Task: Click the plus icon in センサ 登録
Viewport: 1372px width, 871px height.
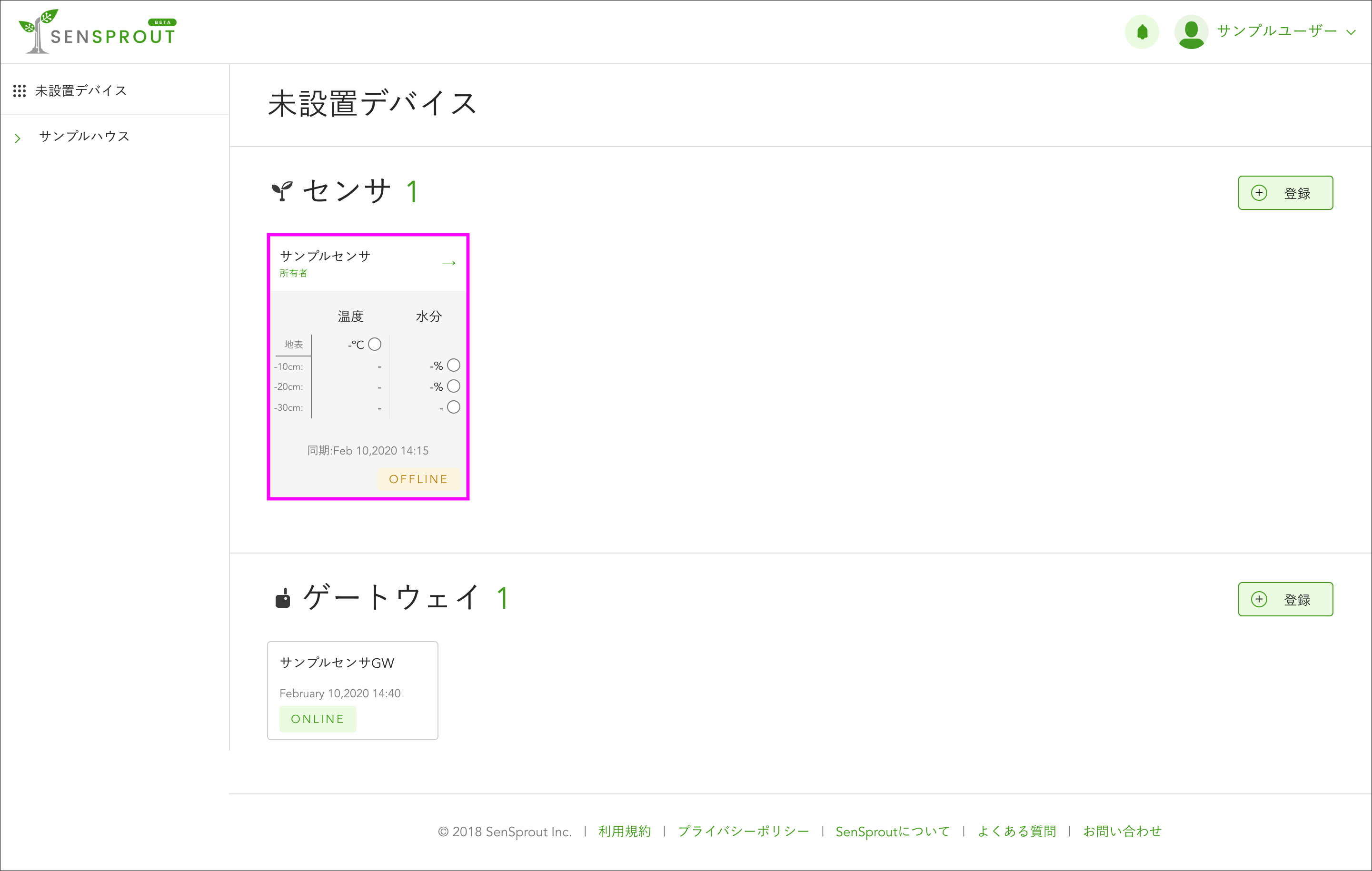Action: coord(1259,193)
